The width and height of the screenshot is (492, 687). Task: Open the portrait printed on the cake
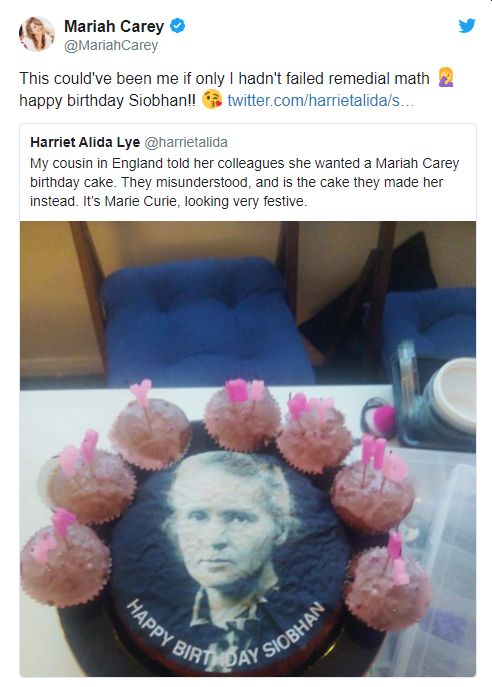click(x=228, y=539)
